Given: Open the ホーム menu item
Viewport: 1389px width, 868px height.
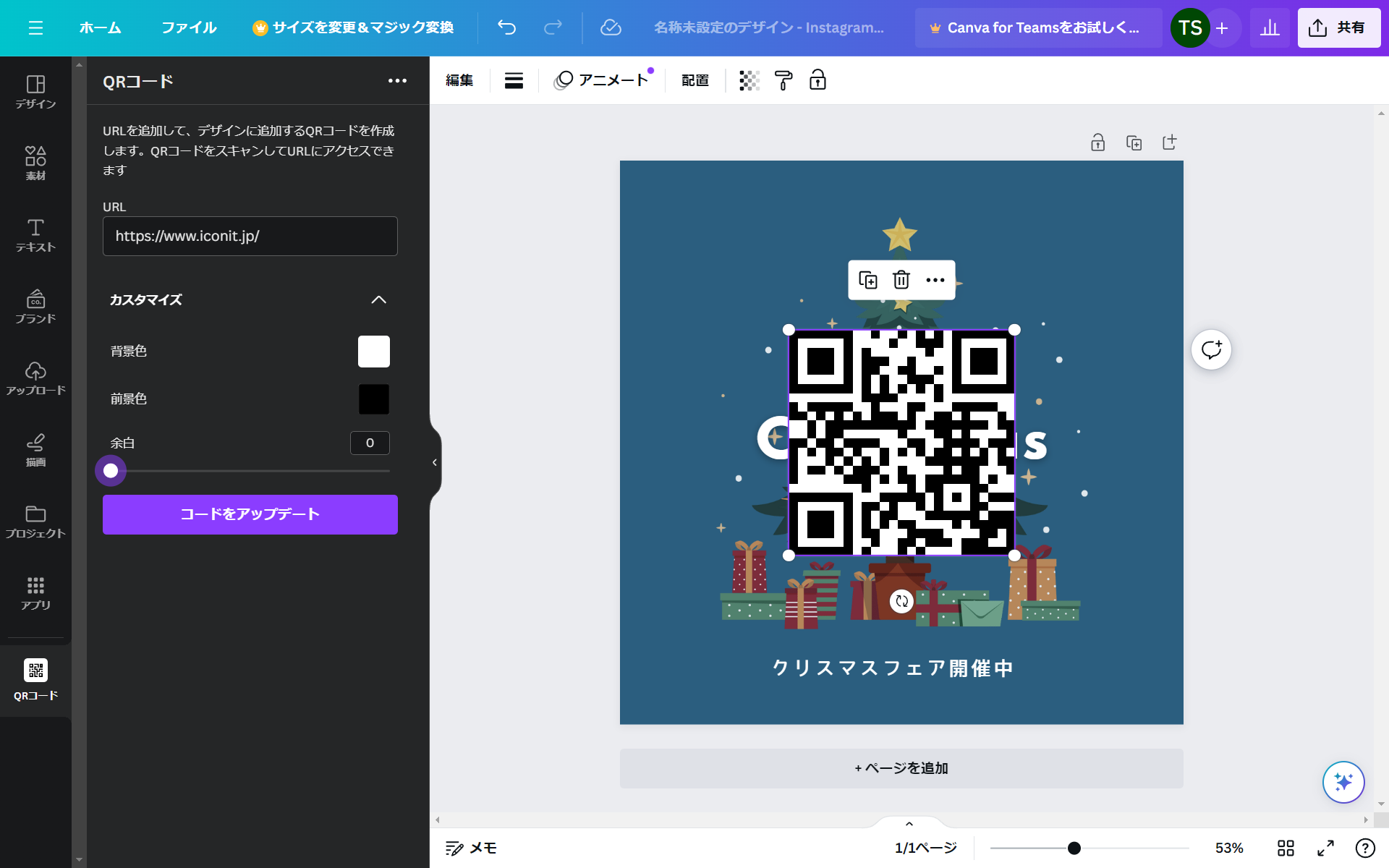Looking at the screenshot, I should (x=100, y=27).
